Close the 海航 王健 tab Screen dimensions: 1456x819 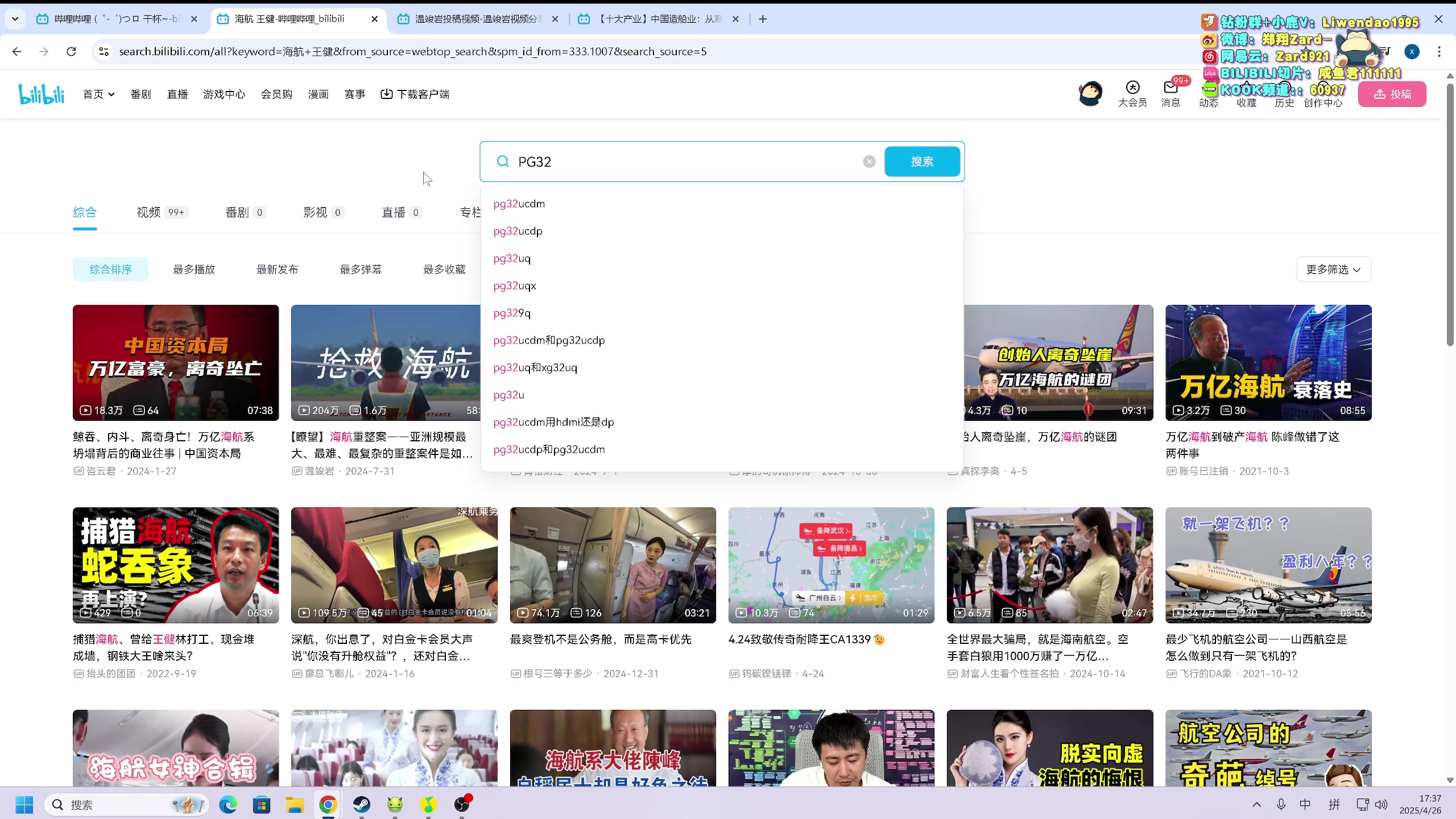coord(374,19)
